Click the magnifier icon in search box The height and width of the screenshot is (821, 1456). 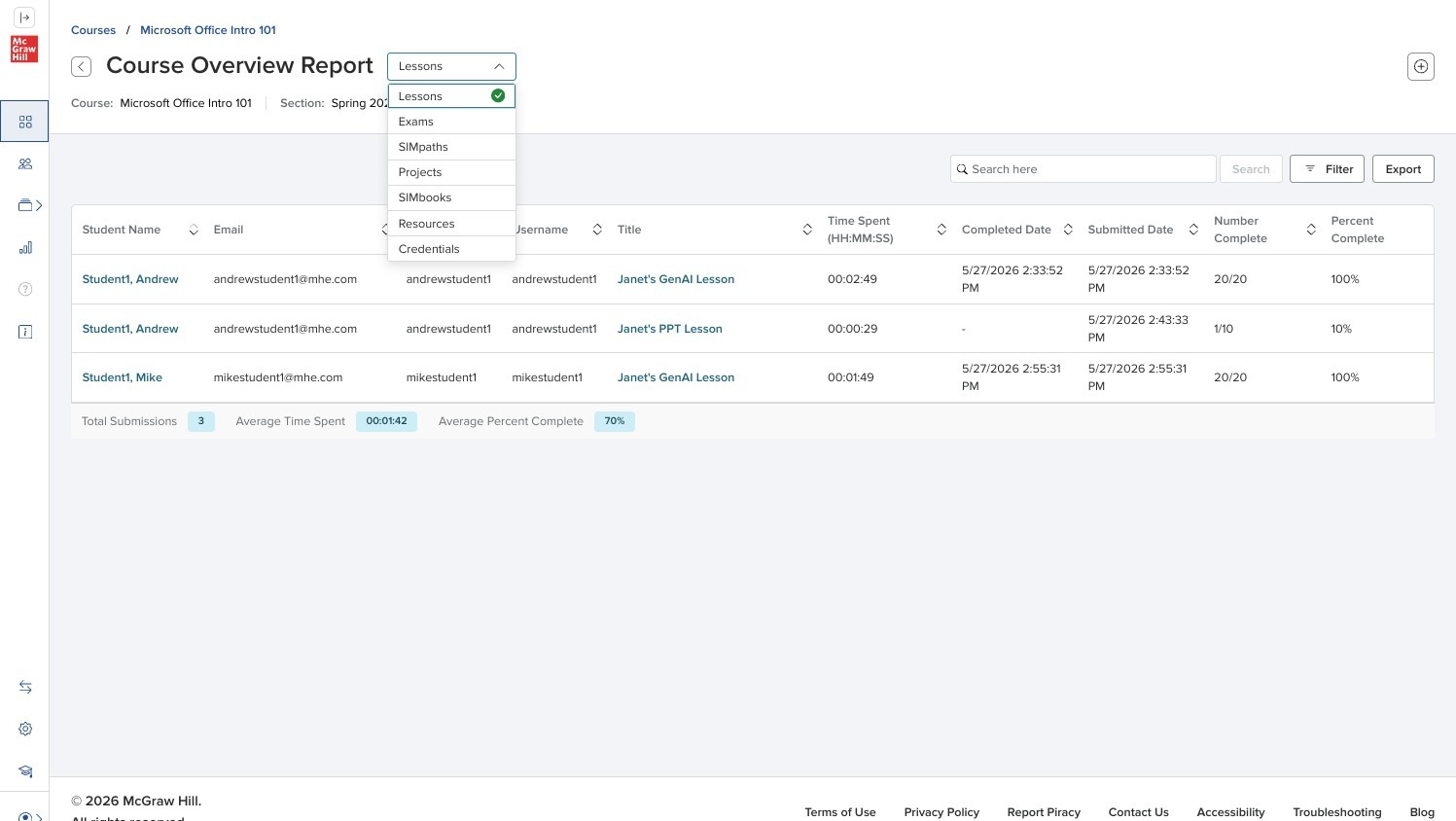pyautogui.click(x=963, y=169)
